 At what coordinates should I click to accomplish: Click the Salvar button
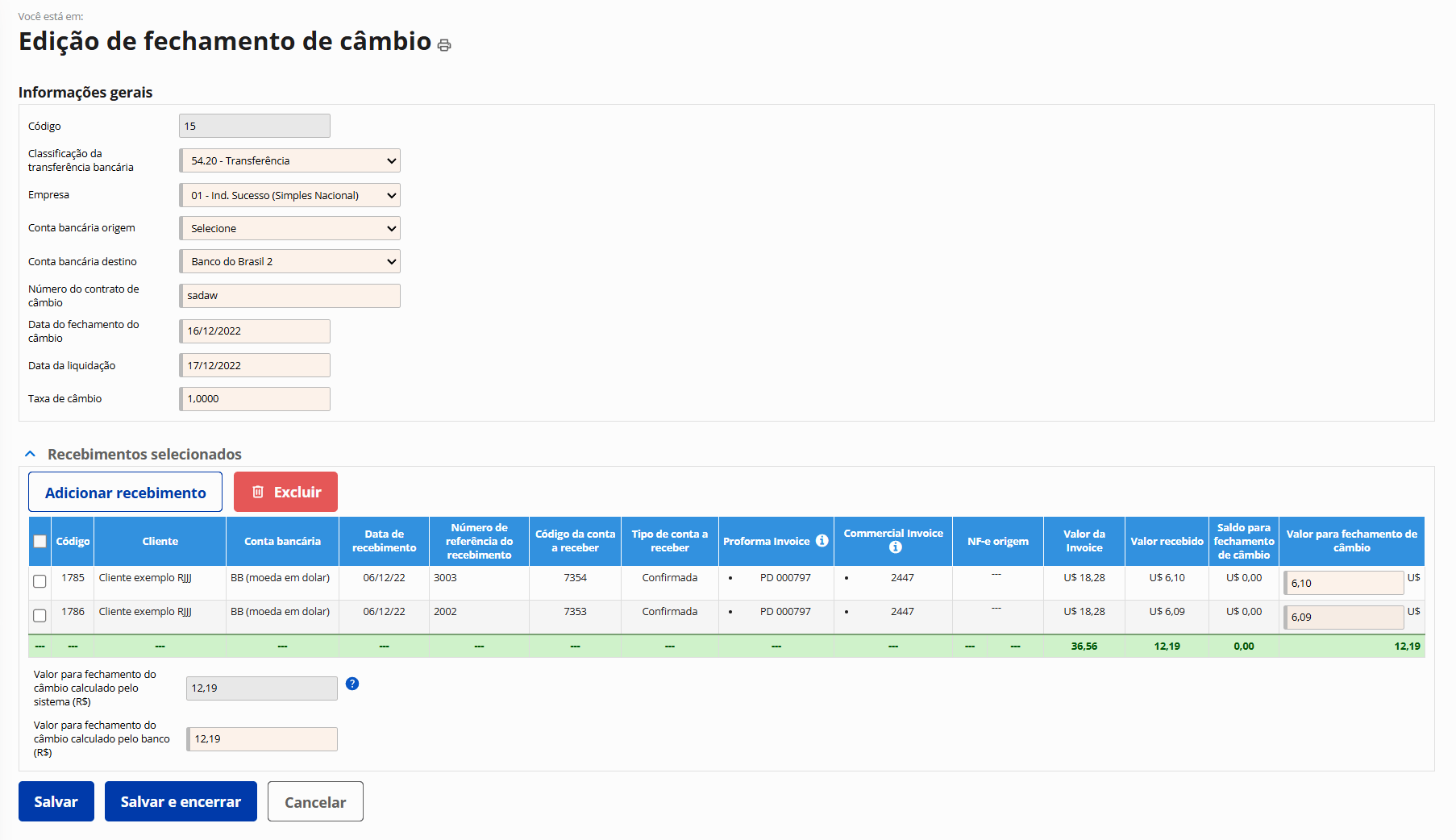56,801
